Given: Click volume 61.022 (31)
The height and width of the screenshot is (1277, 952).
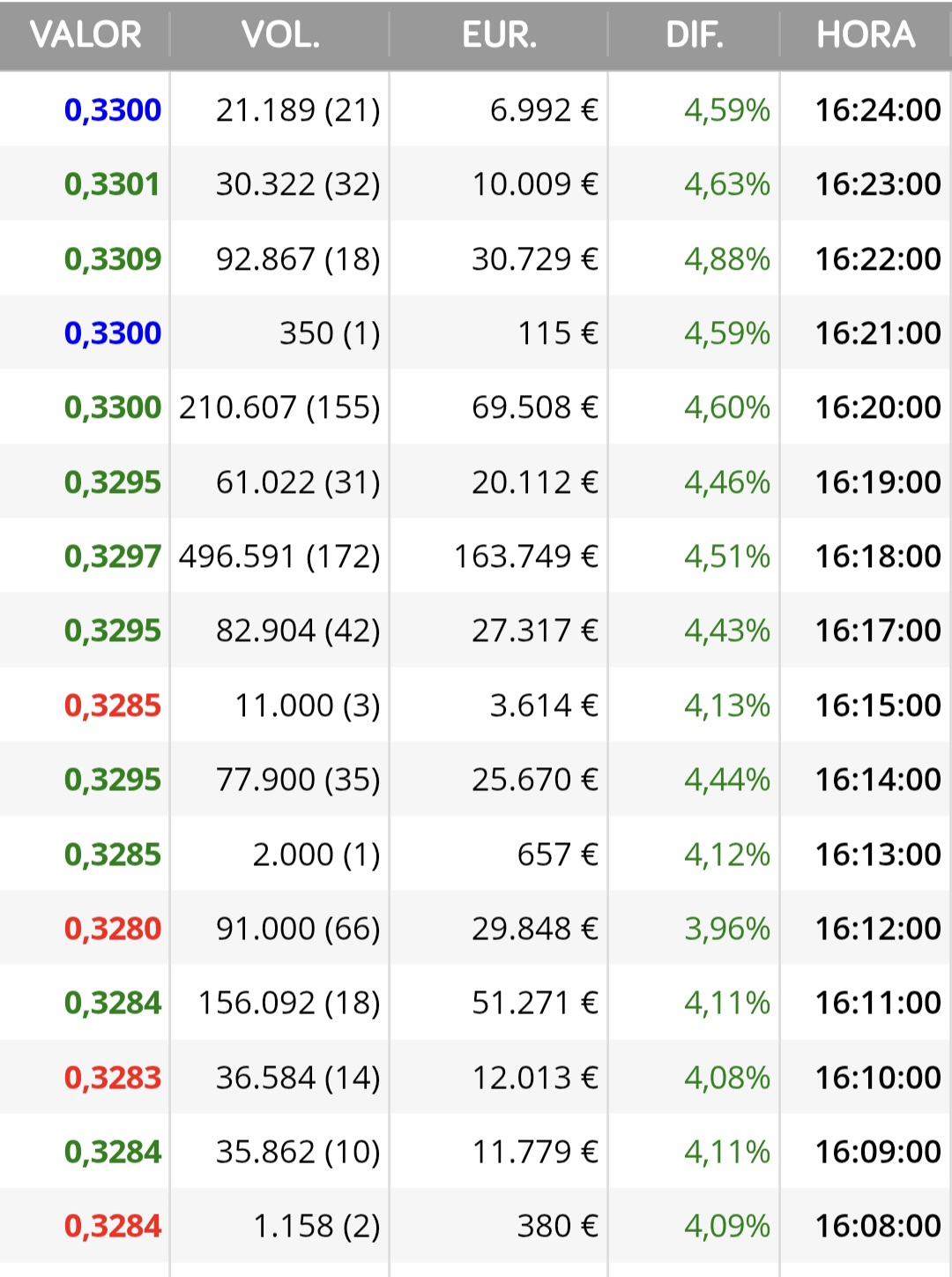Looking at the screenshot, I should click(298, 482).
